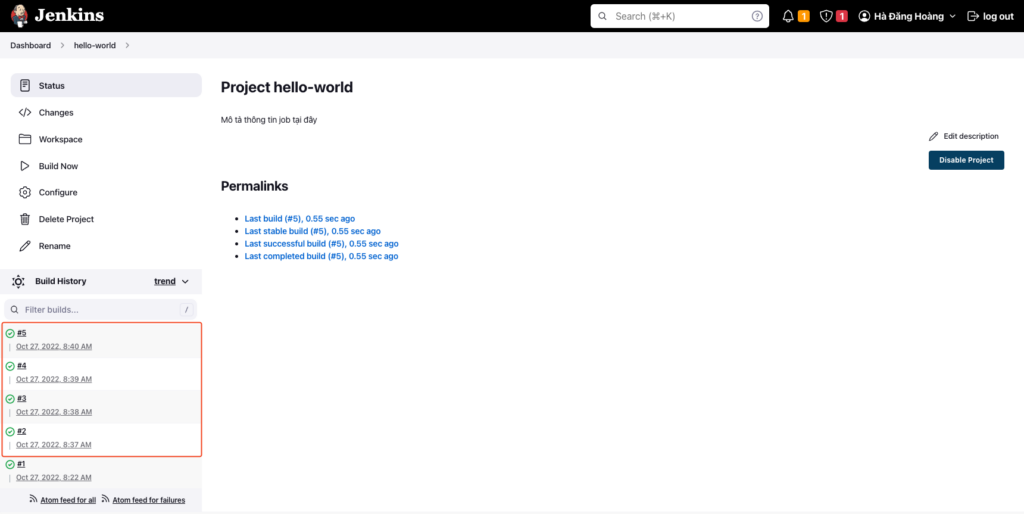The image size is (1024, 514).
Task: Click the Changes code brackets icon
Action: click(25, 112)
